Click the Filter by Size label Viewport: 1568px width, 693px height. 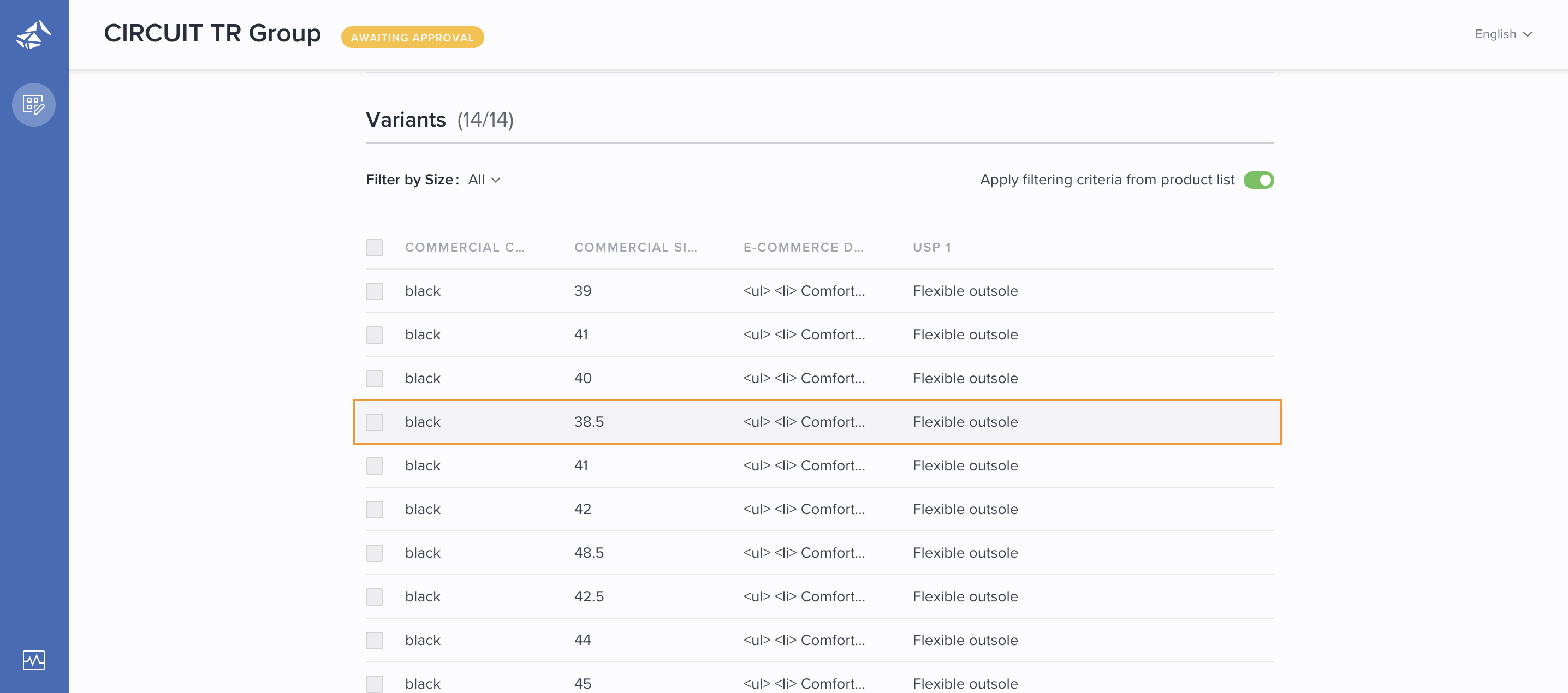(412, 180)
